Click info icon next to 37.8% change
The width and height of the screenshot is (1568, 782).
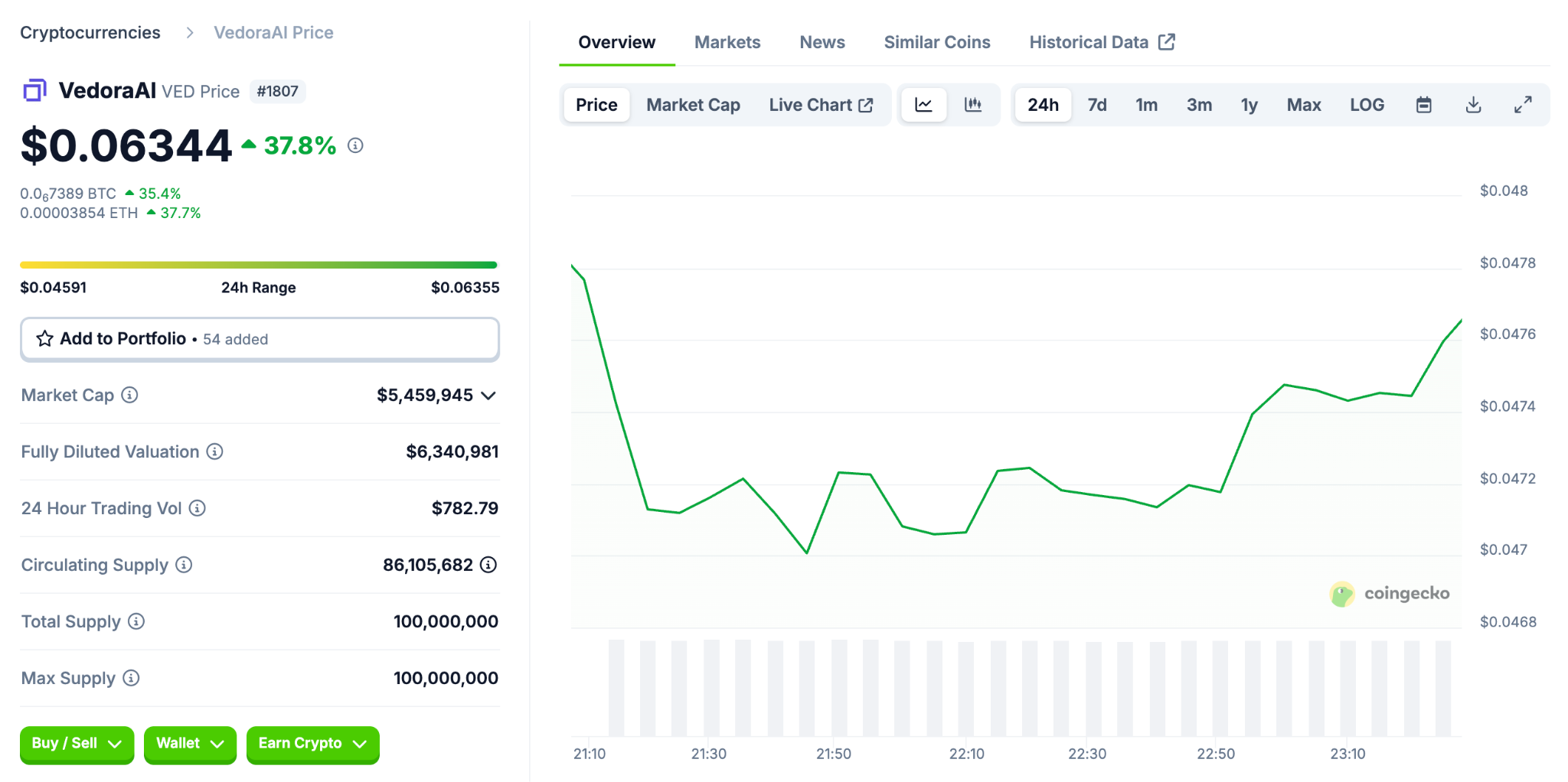(355, 145)
